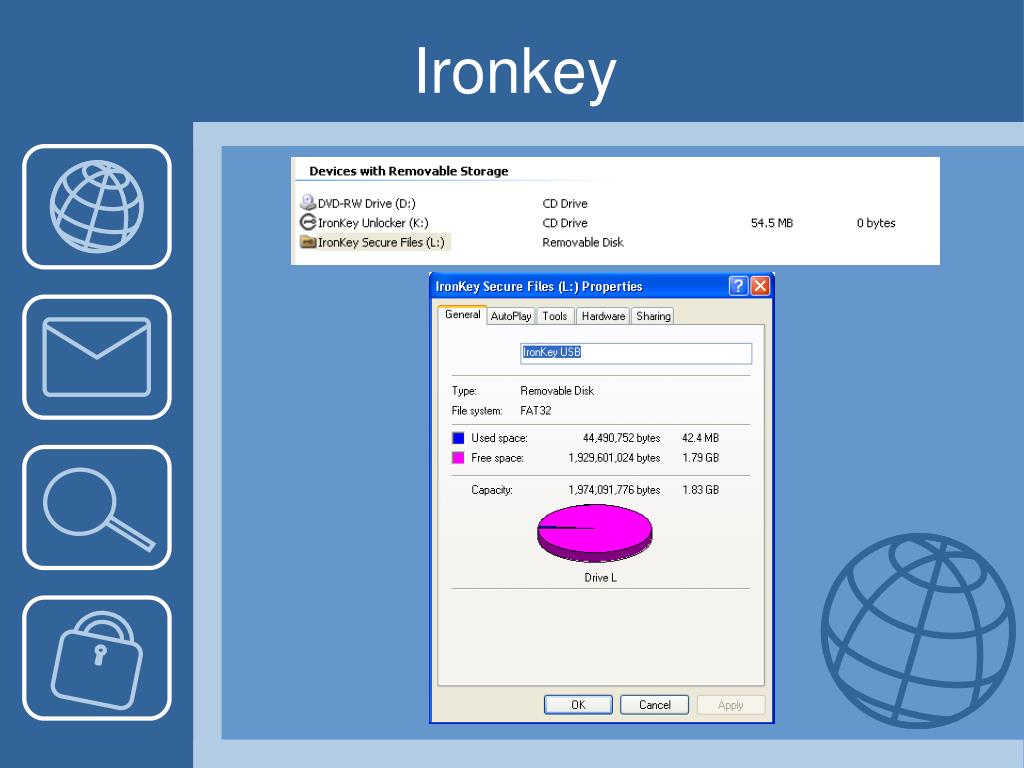1024x768 pixels.
Task: Close the IronKey Properties dialog
Action: pyautogui.click(x=760, y=285)
